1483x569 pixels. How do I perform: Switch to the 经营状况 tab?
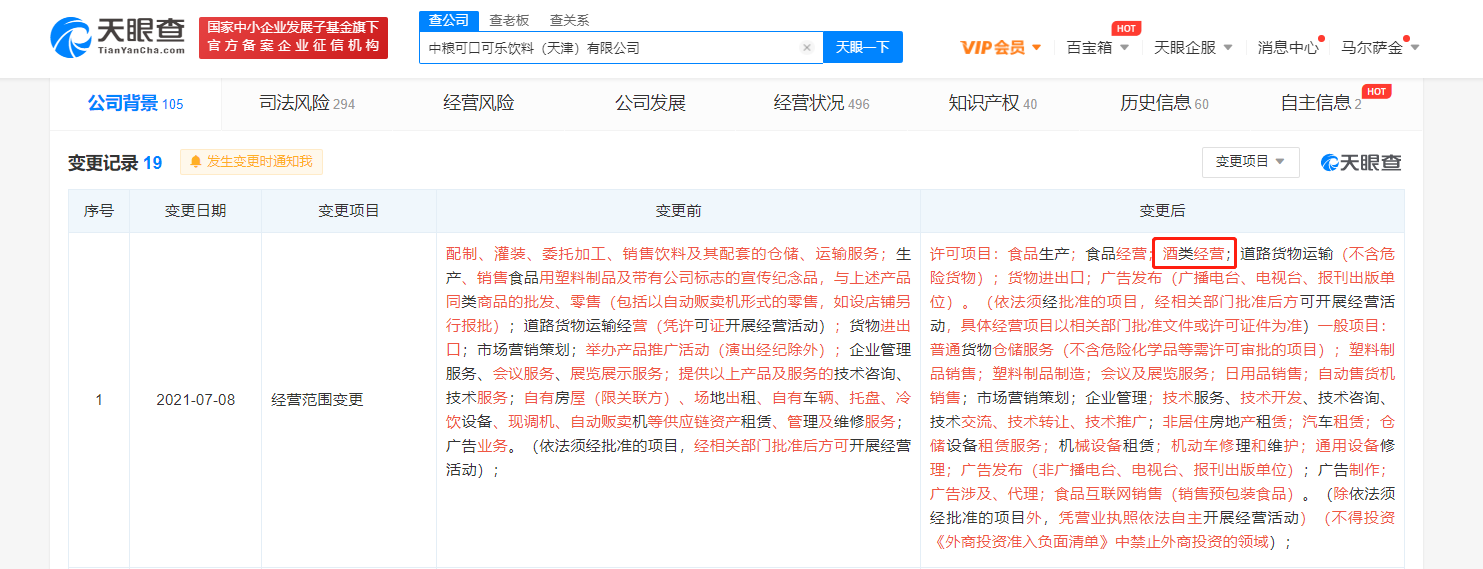(821, 103)
